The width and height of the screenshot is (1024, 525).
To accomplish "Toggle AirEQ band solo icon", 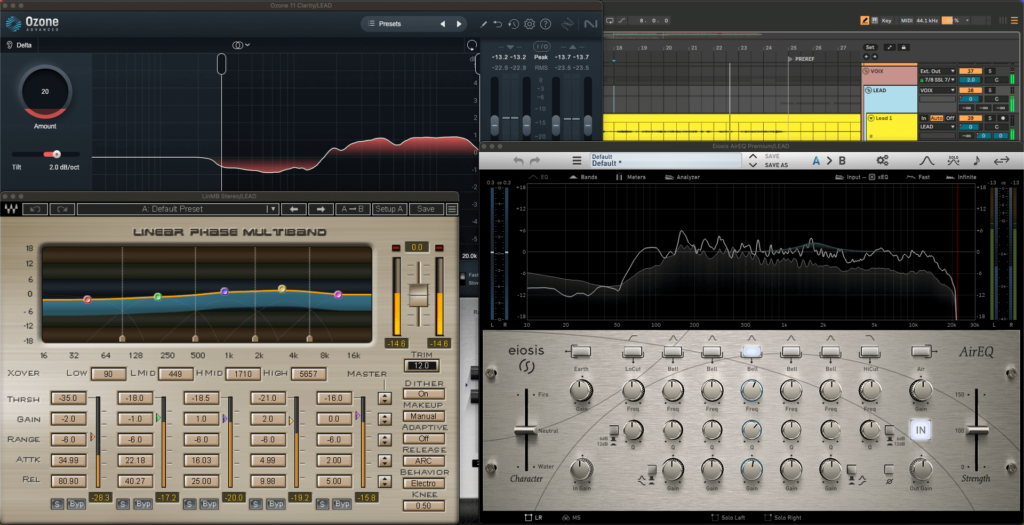I will click(x=953, y=161).
